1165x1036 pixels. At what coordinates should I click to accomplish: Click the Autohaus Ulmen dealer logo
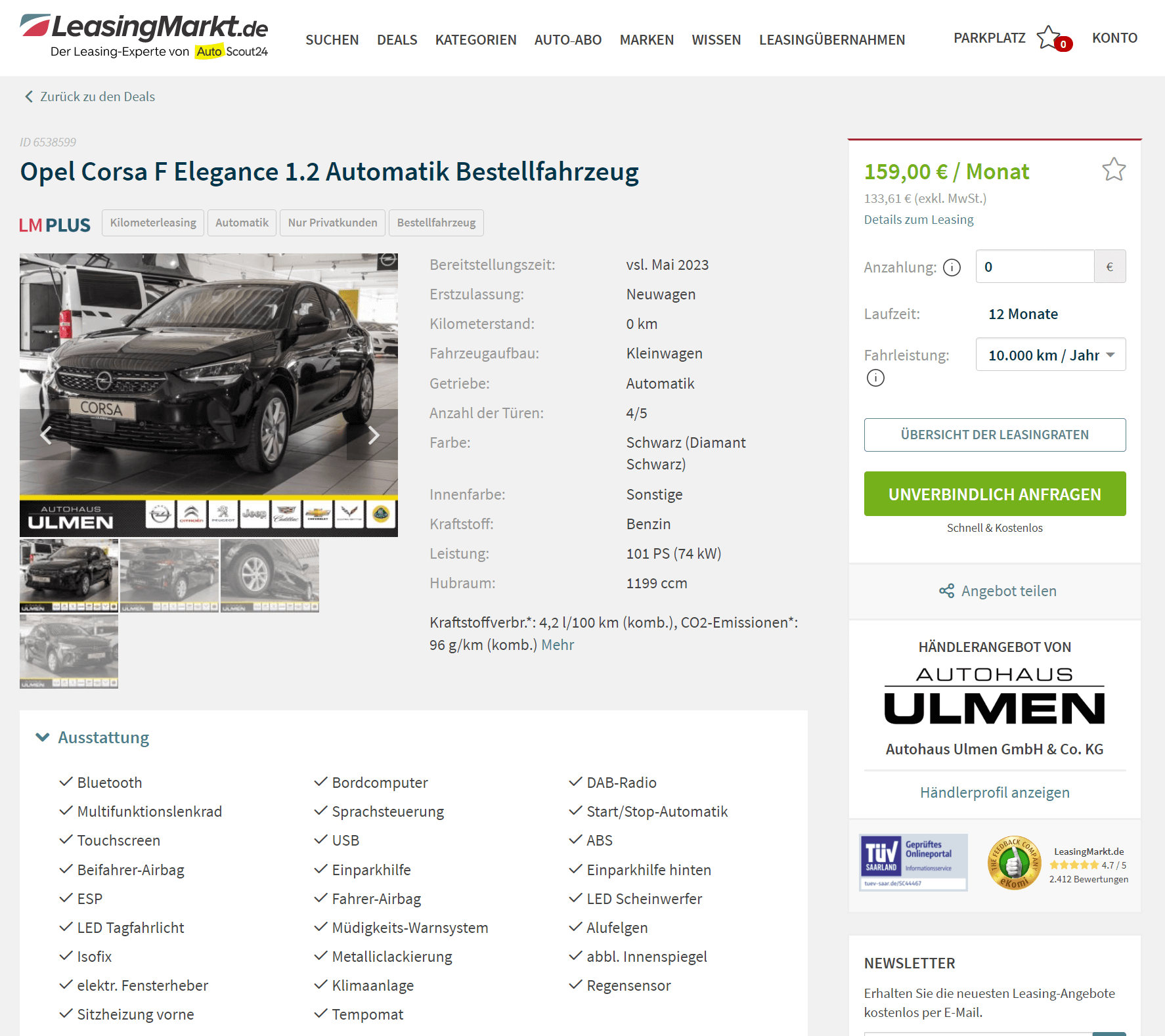[x=994, y=695]
